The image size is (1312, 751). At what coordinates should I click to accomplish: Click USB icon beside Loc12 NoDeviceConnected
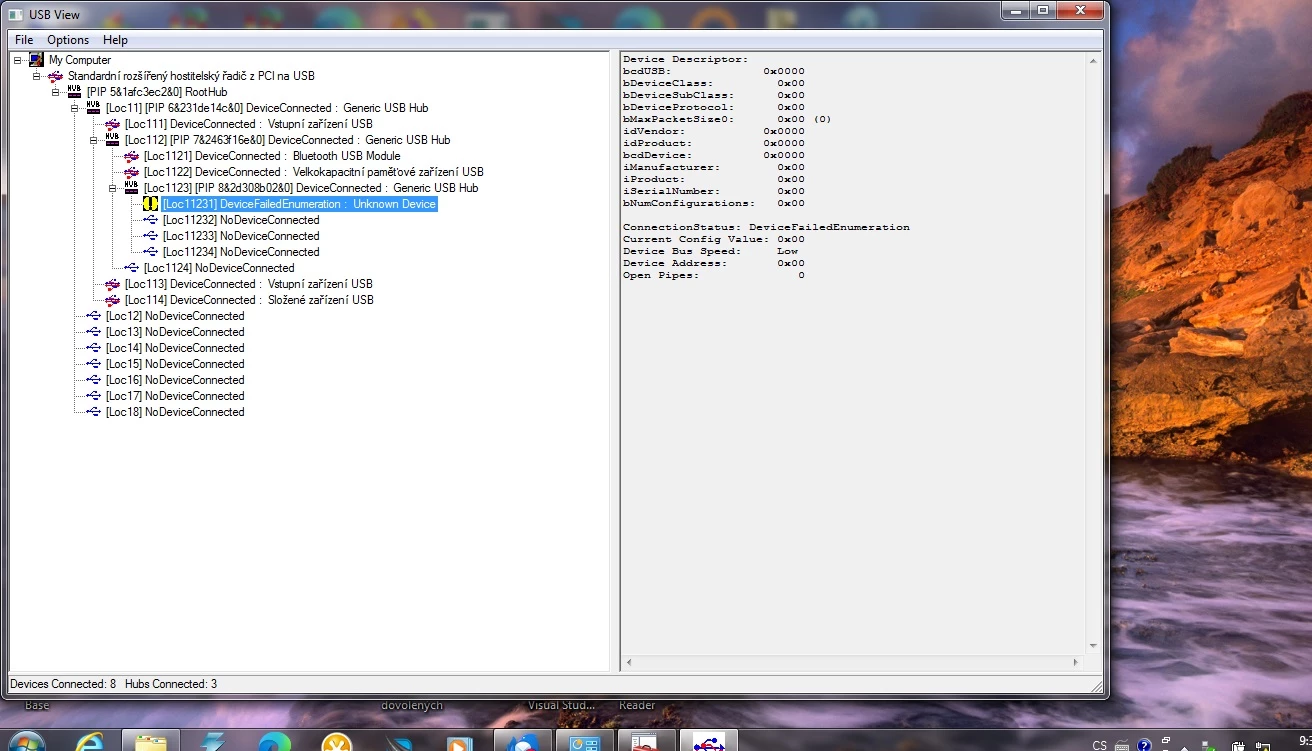93,316
